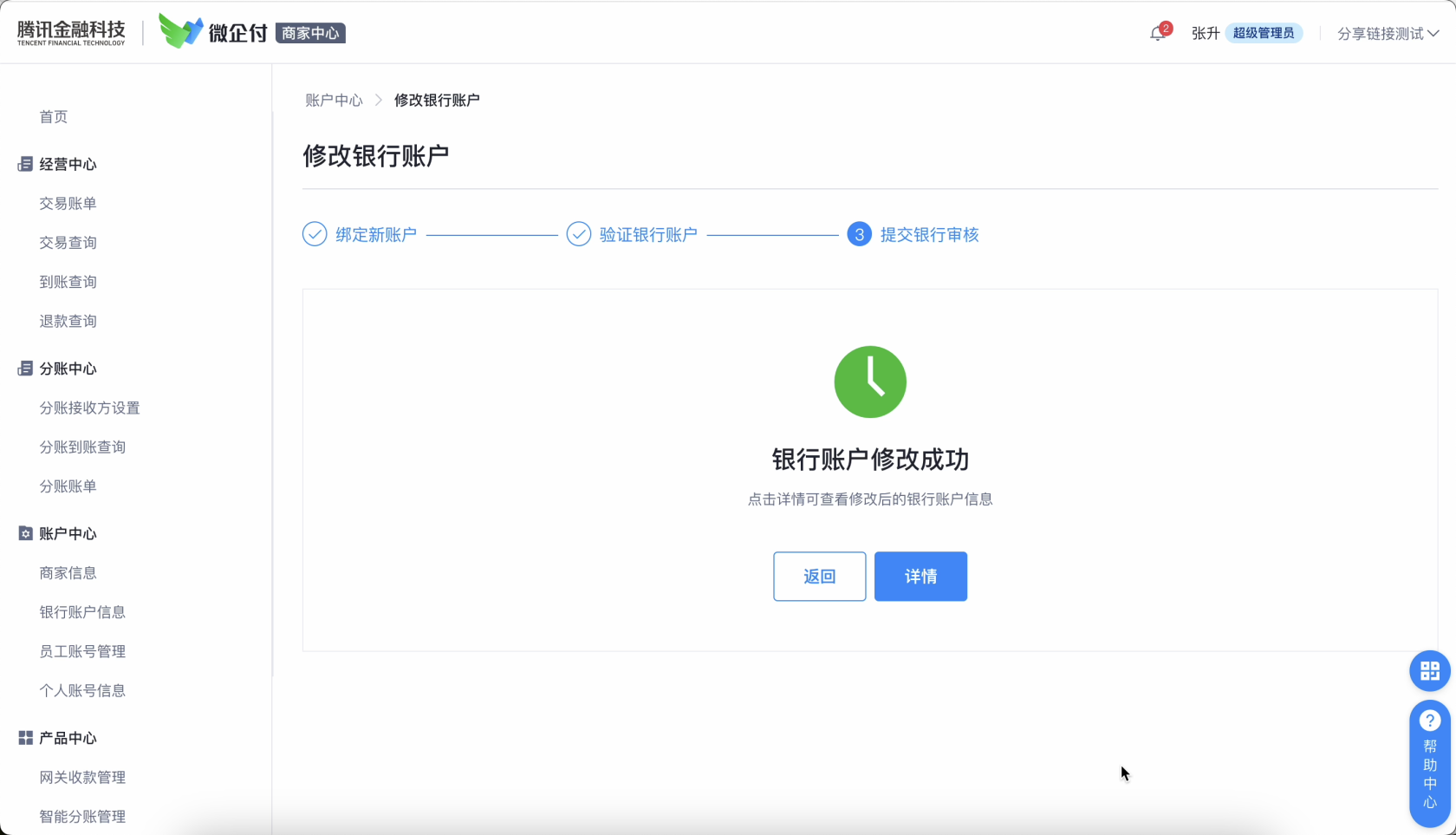Open the 帮助中心 help button
Viewport: 1456px width, 835px height.
coord(1429,764)
